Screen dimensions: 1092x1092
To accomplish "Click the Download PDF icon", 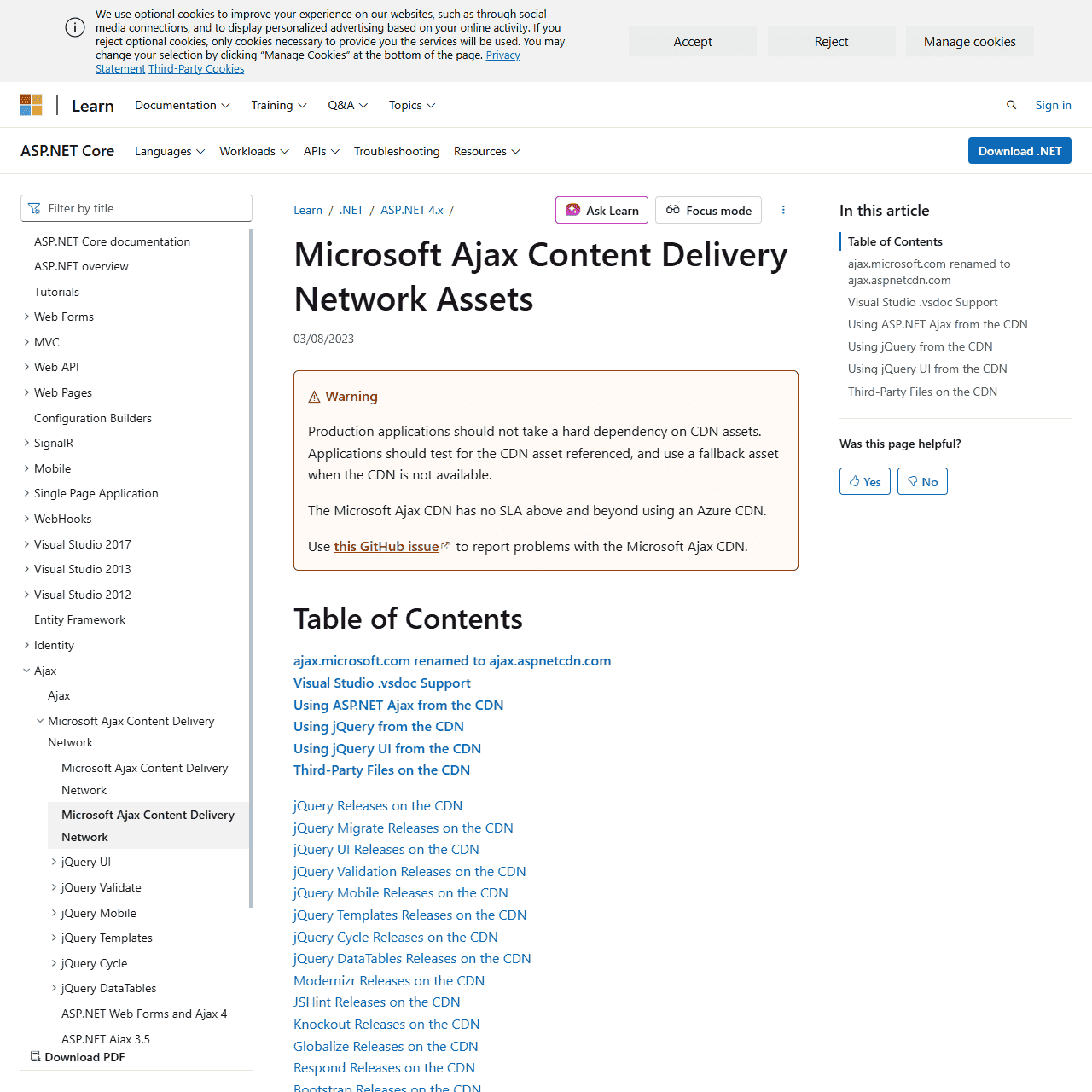I will pos(35,1056).
